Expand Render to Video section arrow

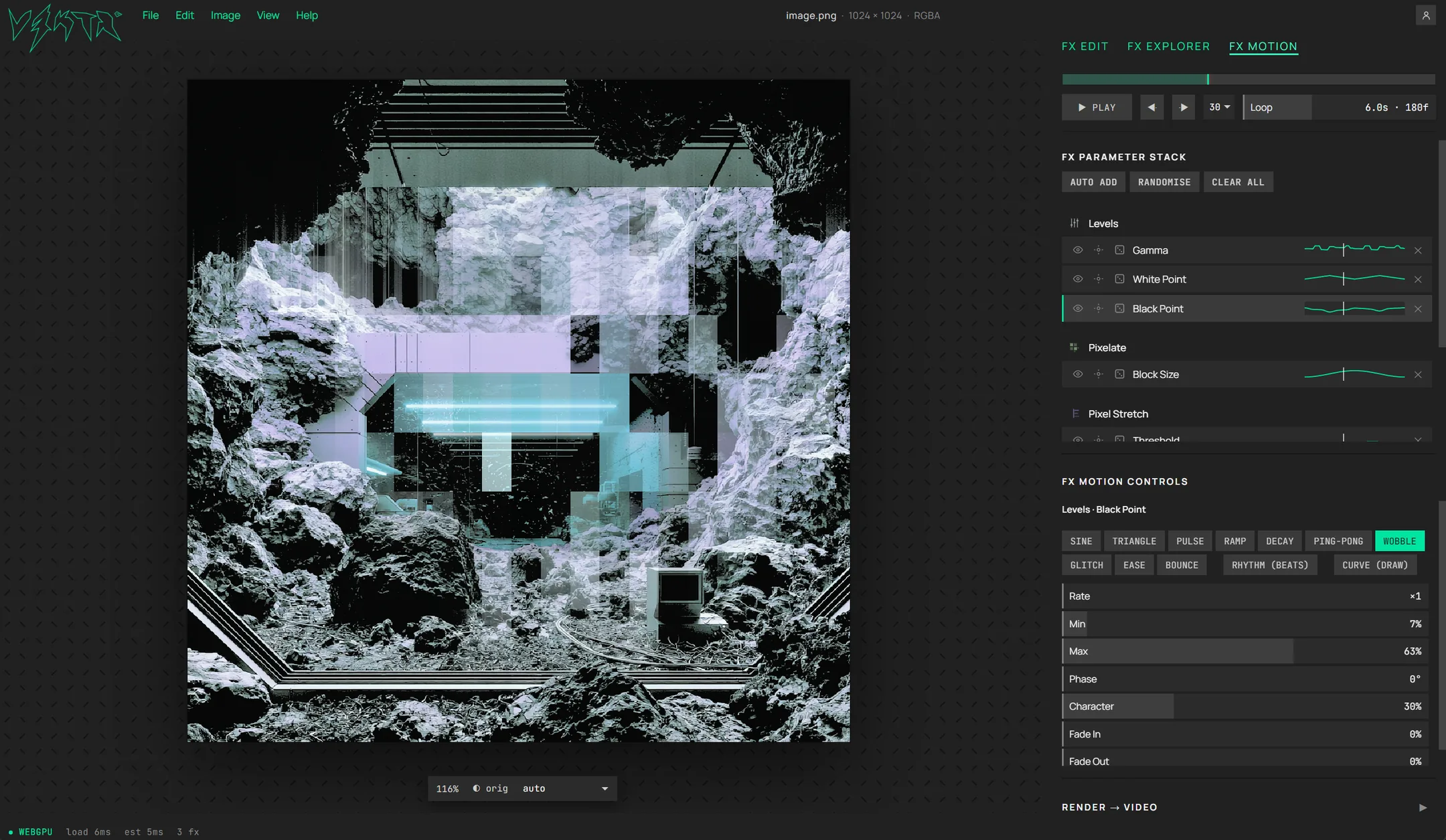coord(1423,808)
